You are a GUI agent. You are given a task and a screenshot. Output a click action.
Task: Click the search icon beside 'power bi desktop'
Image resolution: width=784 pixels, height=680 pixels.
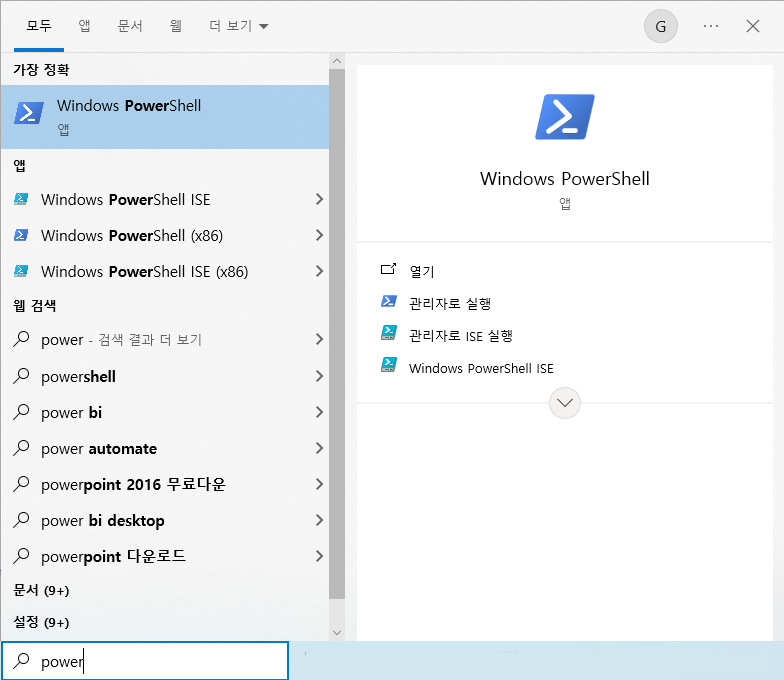click(x=21, y=520)
